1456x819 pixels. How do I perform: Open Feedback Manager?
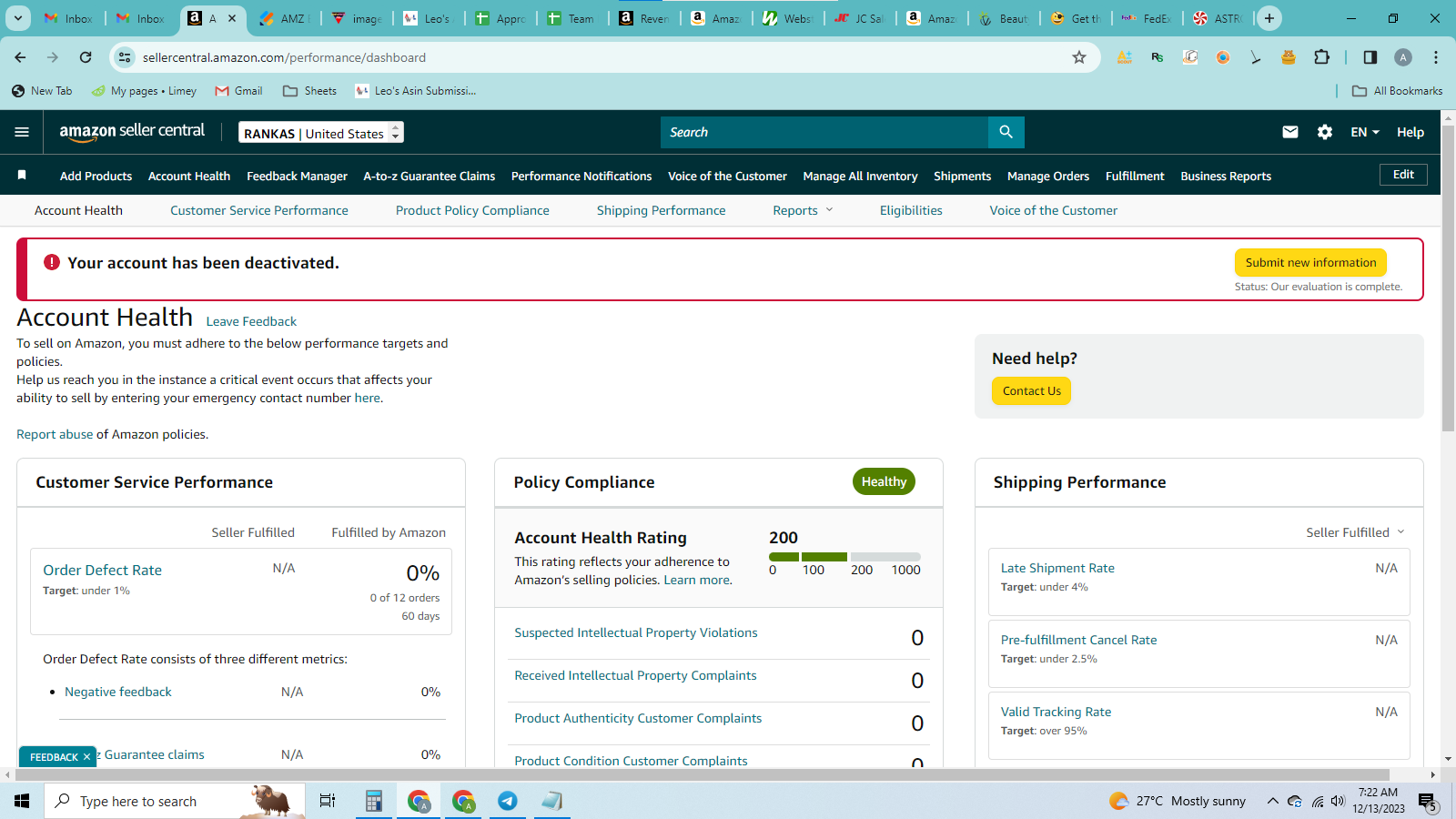tap(297, 176)
